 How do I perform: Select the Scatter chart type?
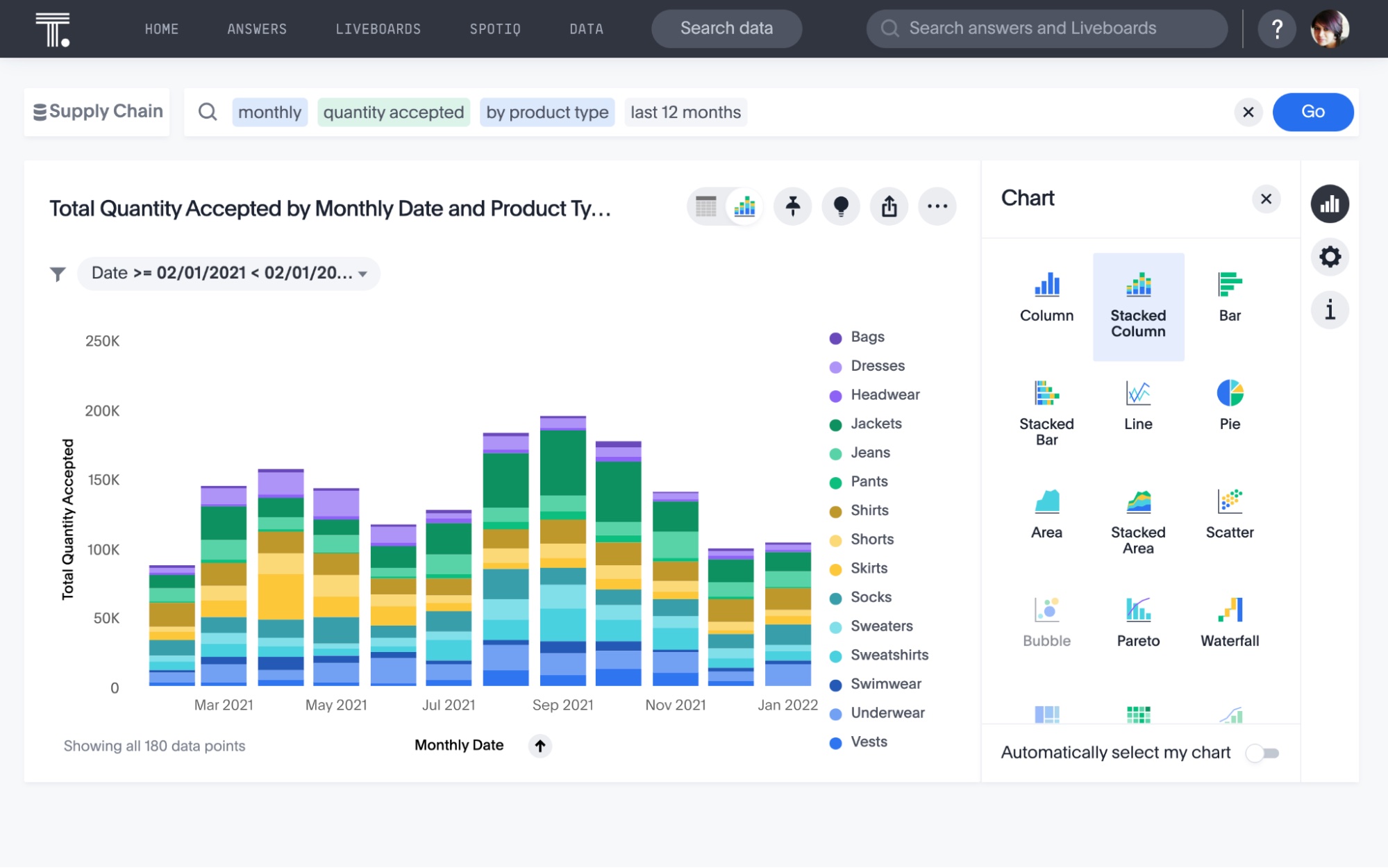(x=1229, y=515)
